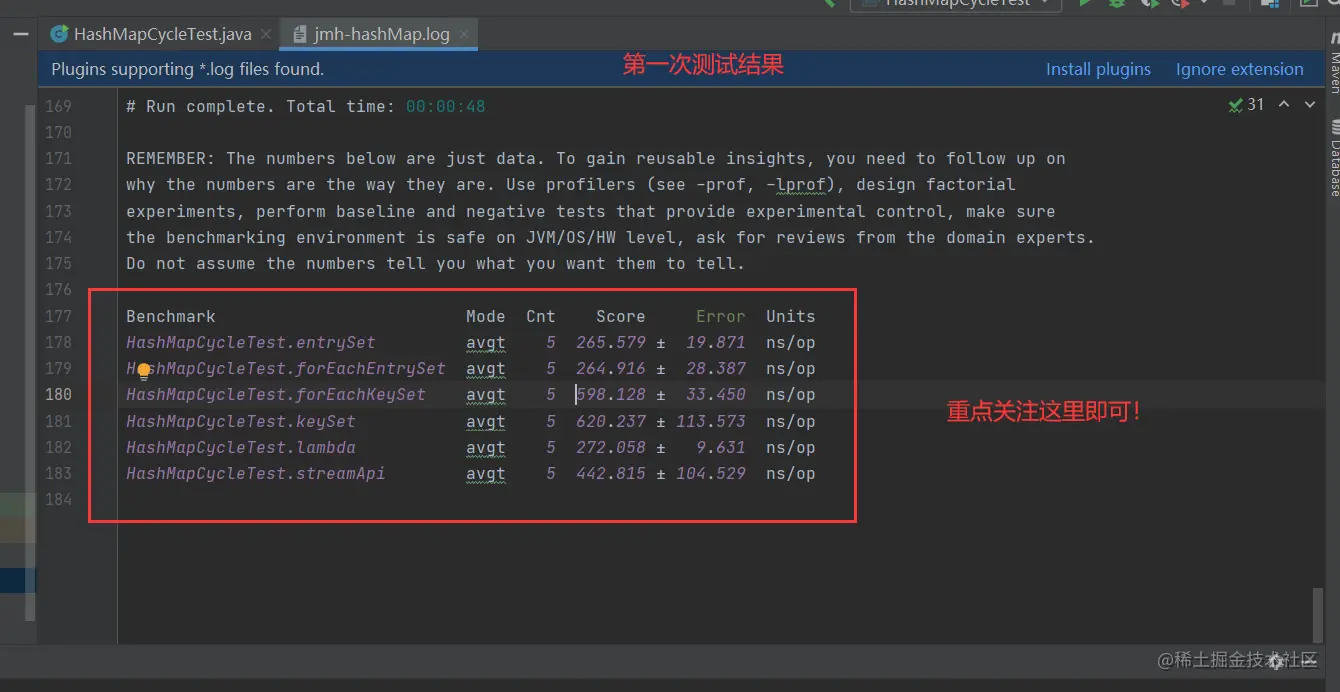
Task: Click the error value 19.871
Action: click(x=716, y=342)
